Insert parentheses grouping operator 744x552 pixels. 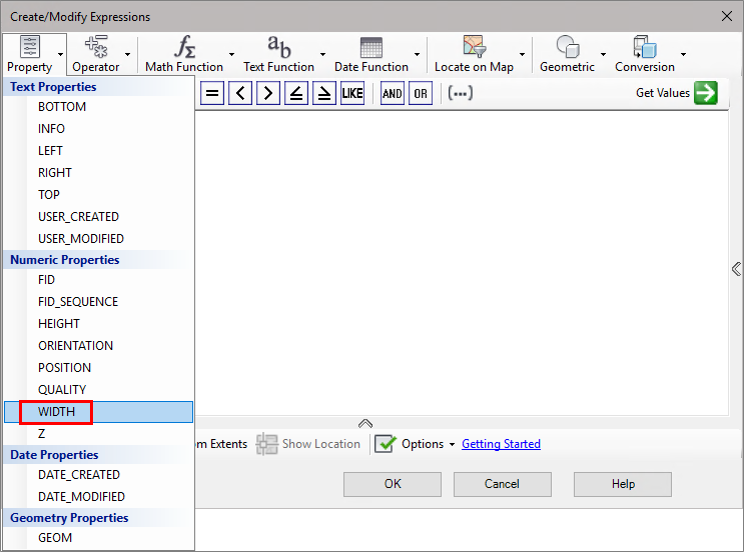(460, 93)
